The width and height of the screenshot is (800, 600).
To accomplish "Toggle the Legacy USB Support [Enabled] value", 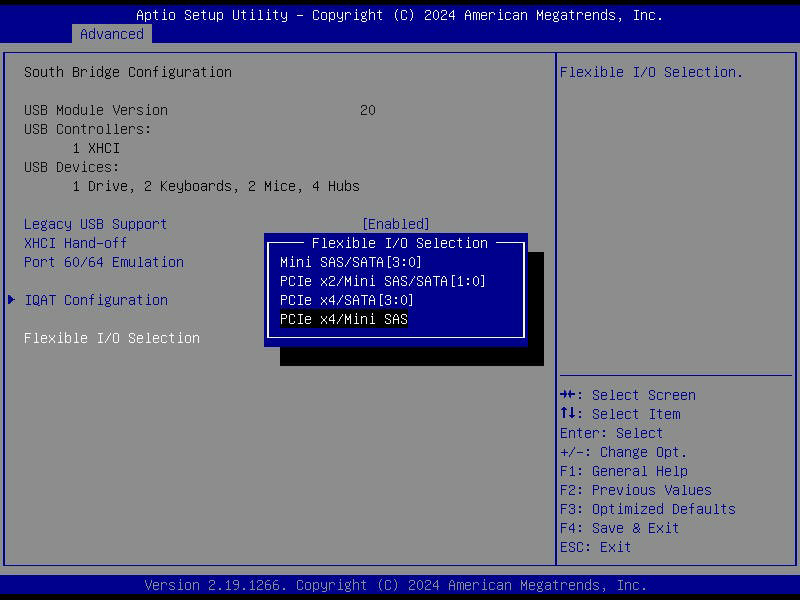I will [395, 224].
